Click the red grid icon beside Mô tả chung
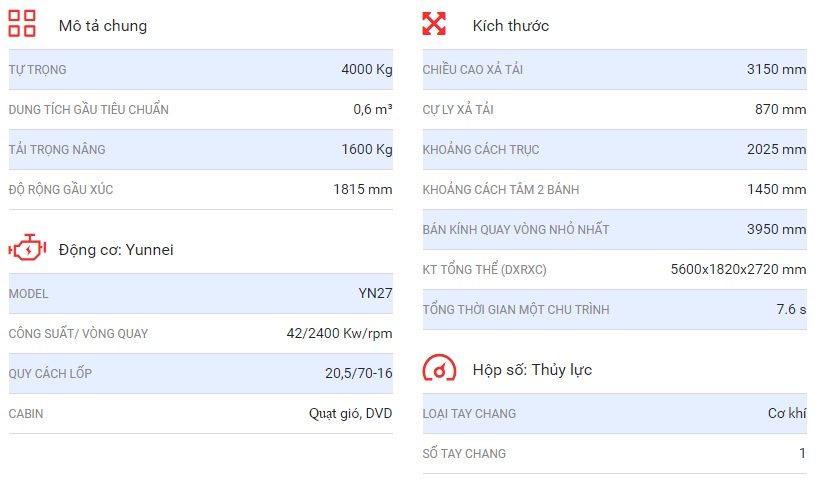The height and width of the screenshot is (482, 824). pyautogui.click(x=22, y=24)
